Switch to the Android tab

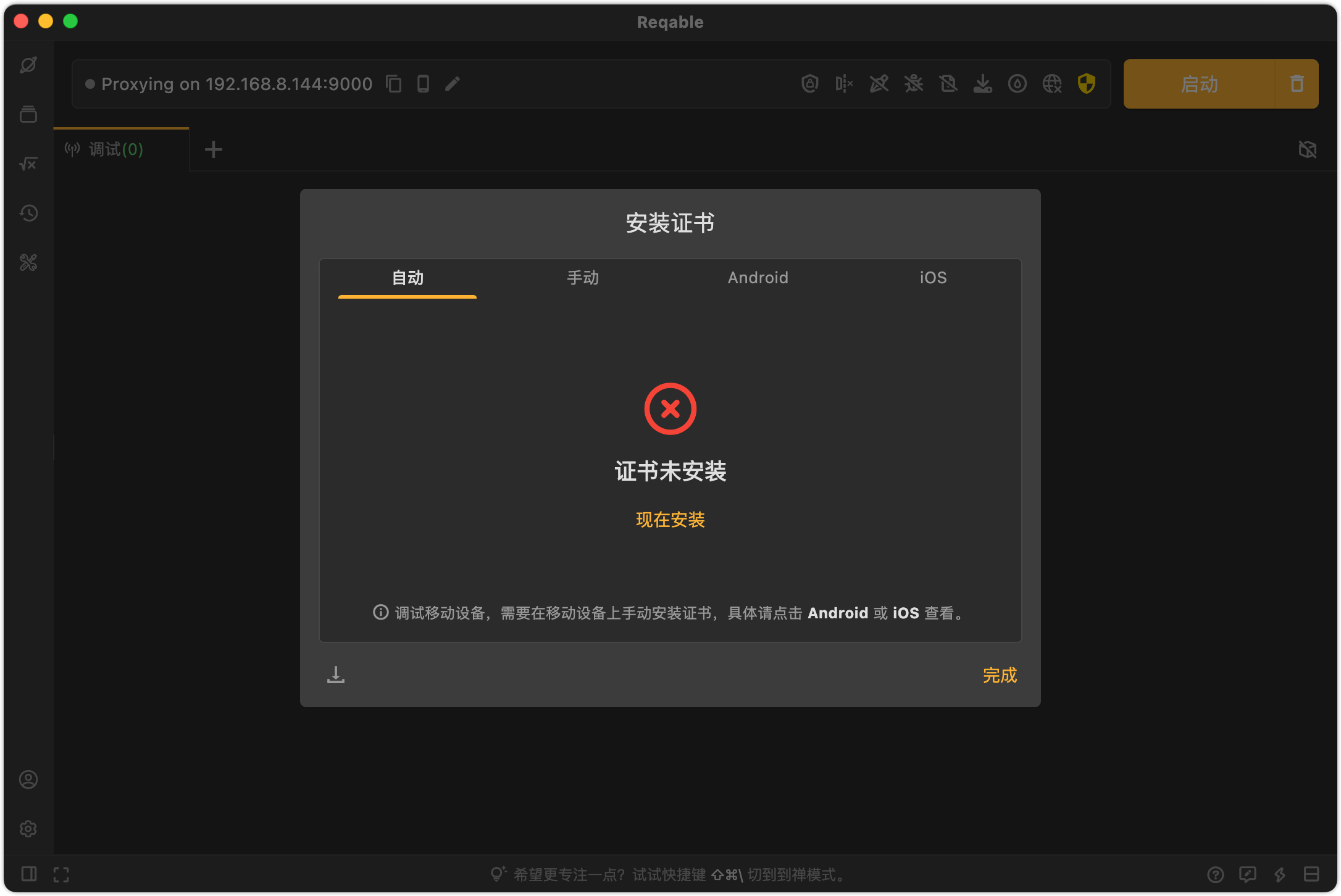tap(758, 278)
